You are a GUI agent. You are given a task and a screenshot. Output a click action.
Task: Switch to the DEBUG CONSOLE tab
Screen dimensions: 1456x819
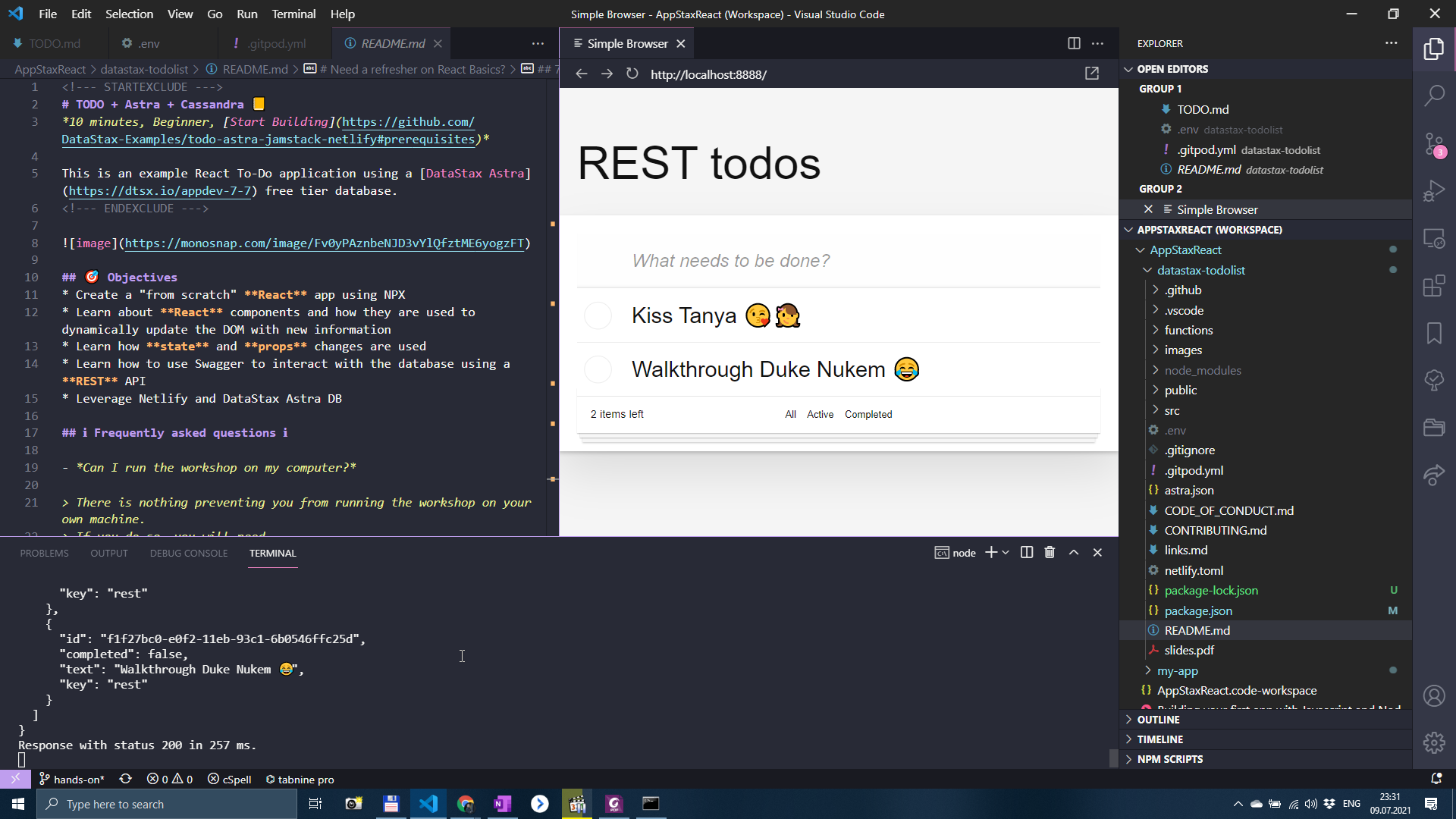(x=188, y=553)
